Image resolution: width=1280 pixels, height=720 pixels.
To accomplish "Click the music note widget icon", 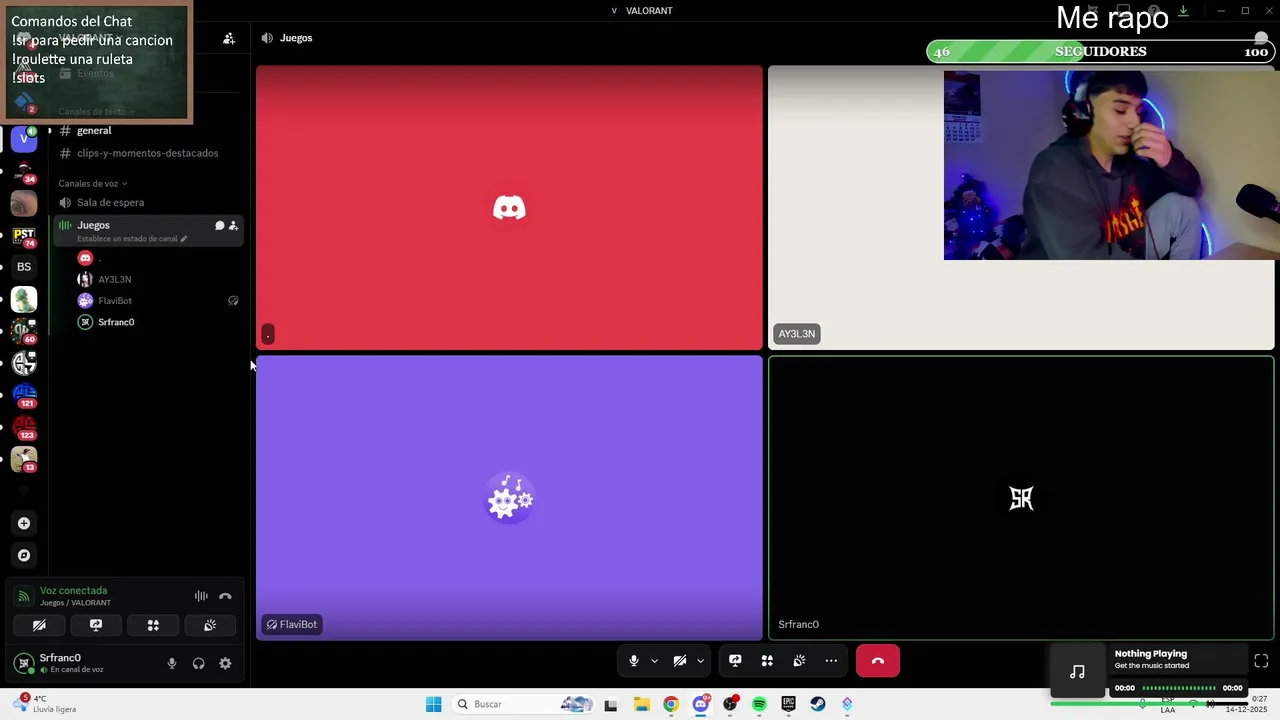I will point(1077,672).
